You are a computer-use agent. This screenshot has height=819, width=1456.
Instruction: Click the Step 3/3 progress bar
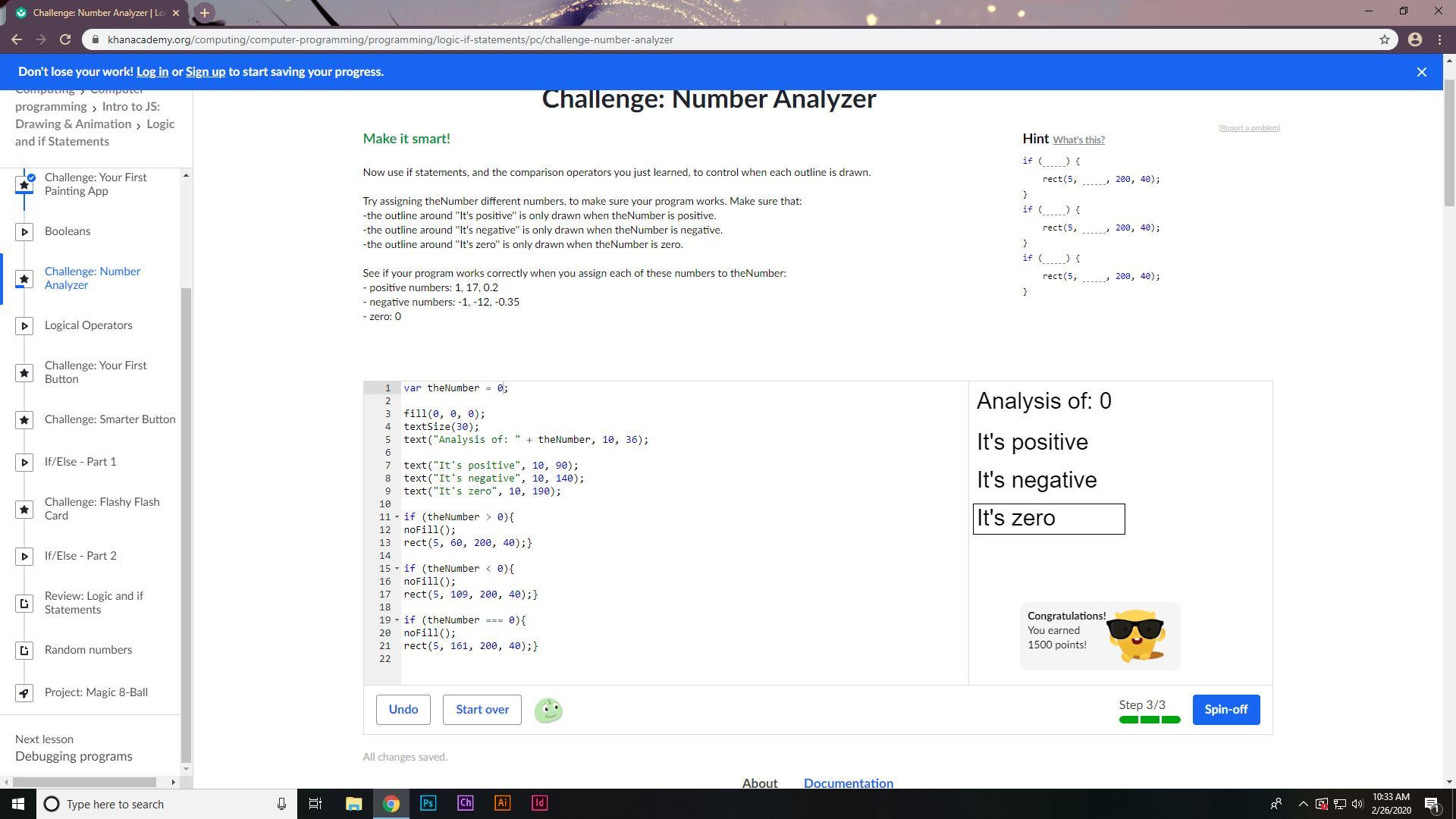(x=1149, y=720)
